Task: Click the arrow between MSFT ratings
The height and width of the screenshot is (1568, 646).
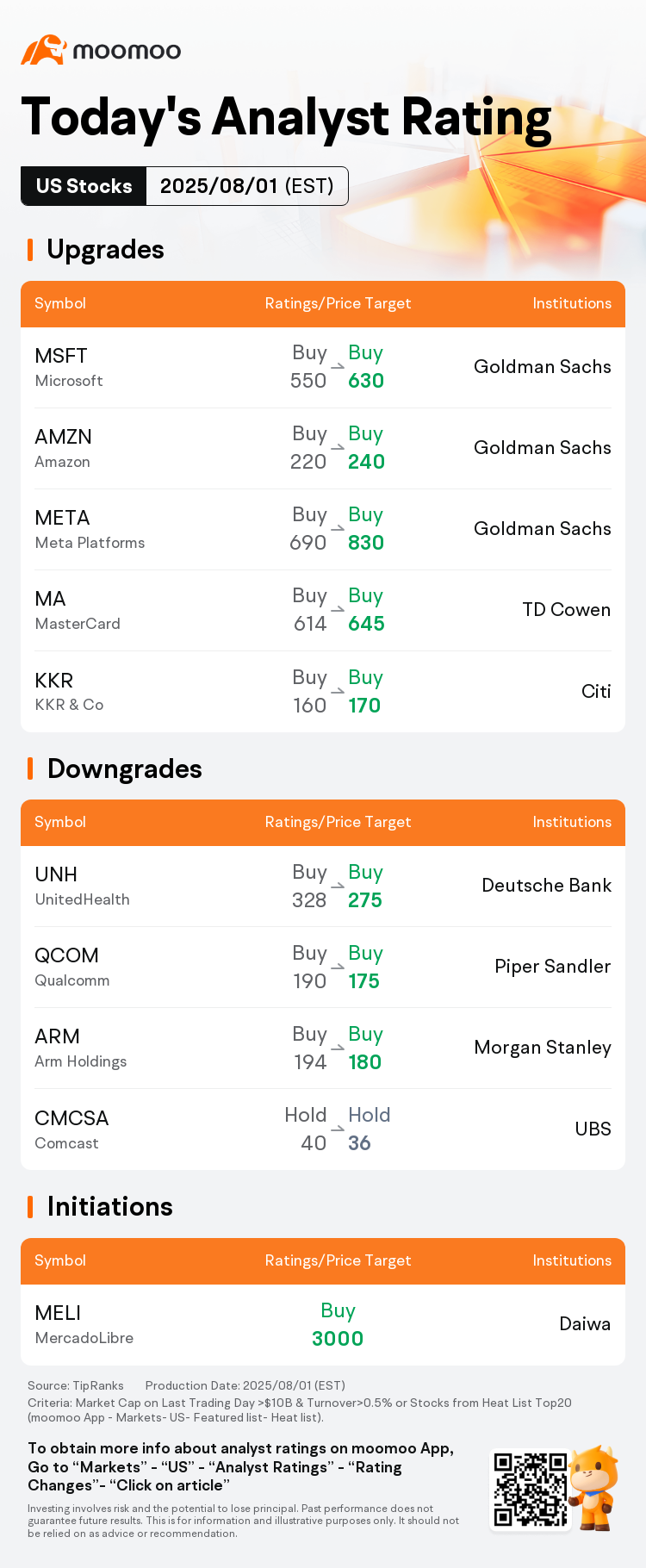Action: [338, 367]
